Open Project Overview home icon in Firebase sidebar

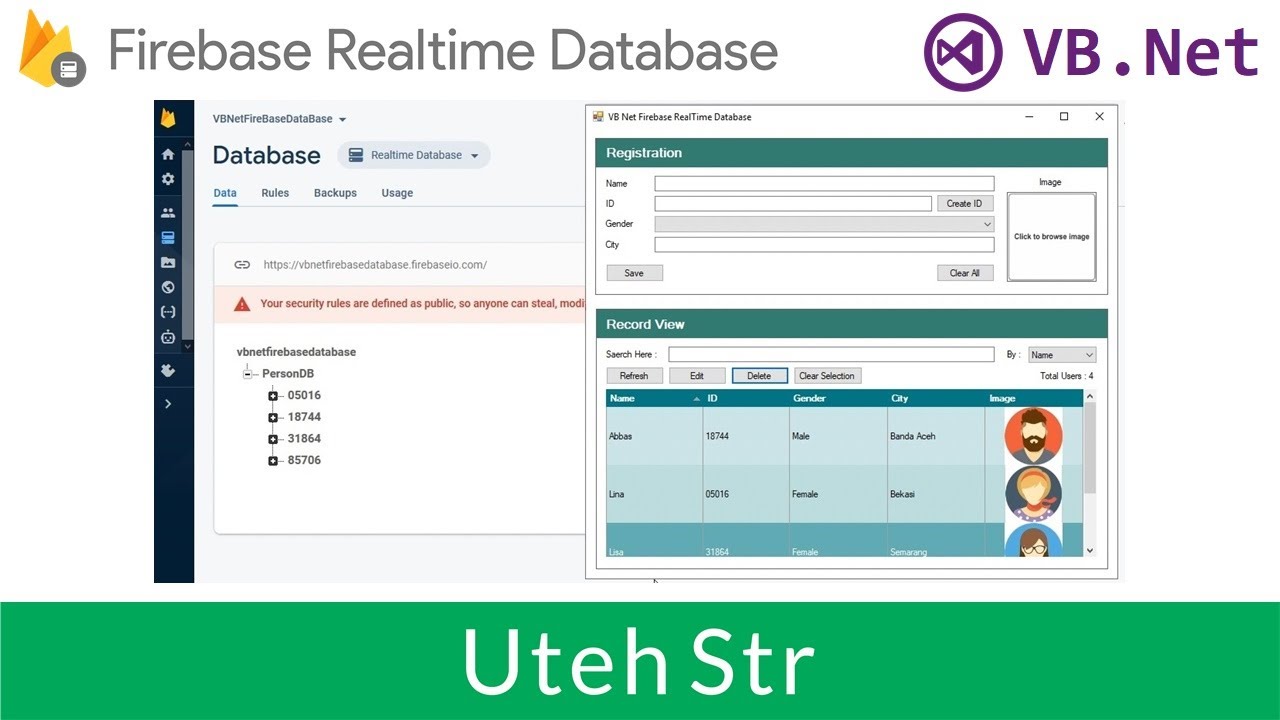point(168,154)
